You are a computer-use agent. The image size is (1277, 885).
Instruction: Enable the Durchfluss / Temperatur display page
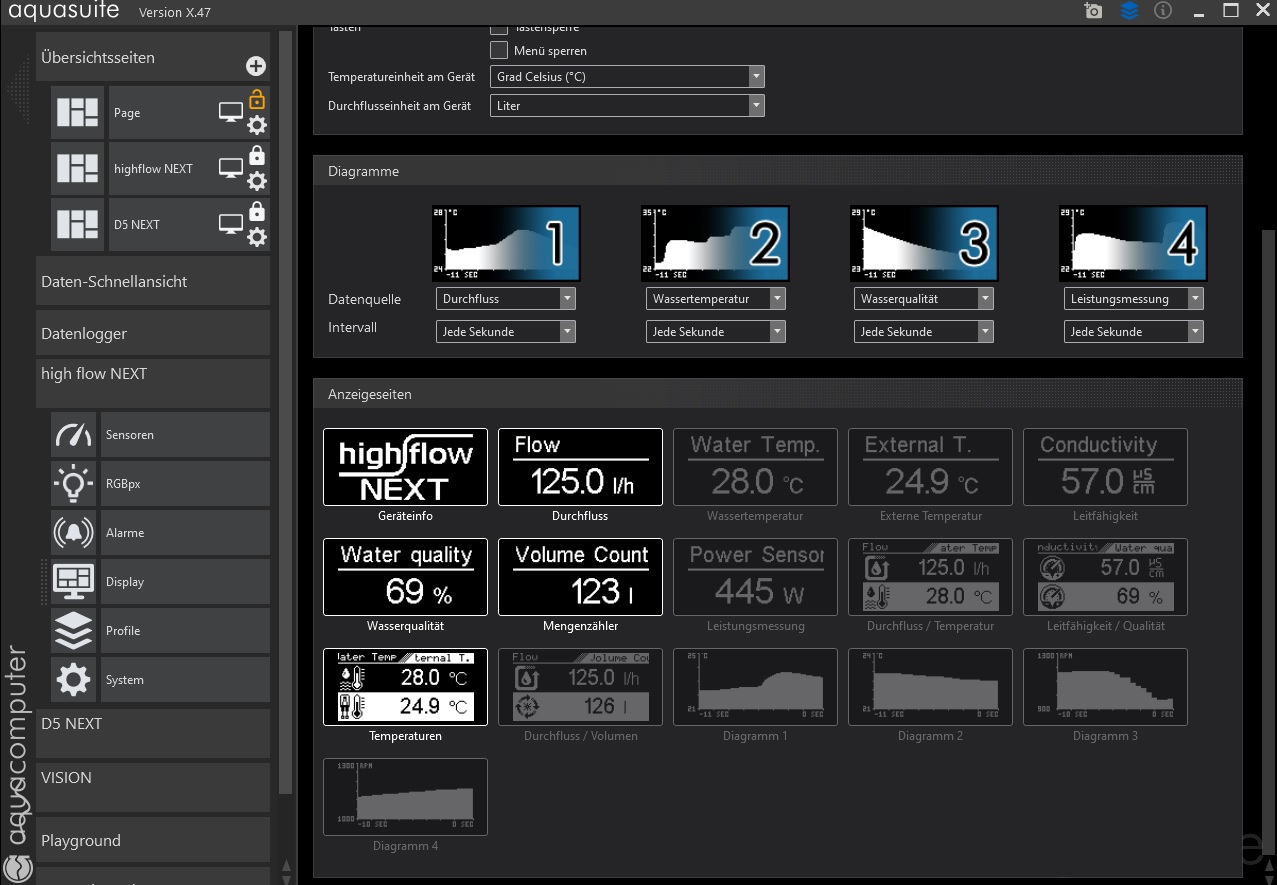tap(931, 577)
